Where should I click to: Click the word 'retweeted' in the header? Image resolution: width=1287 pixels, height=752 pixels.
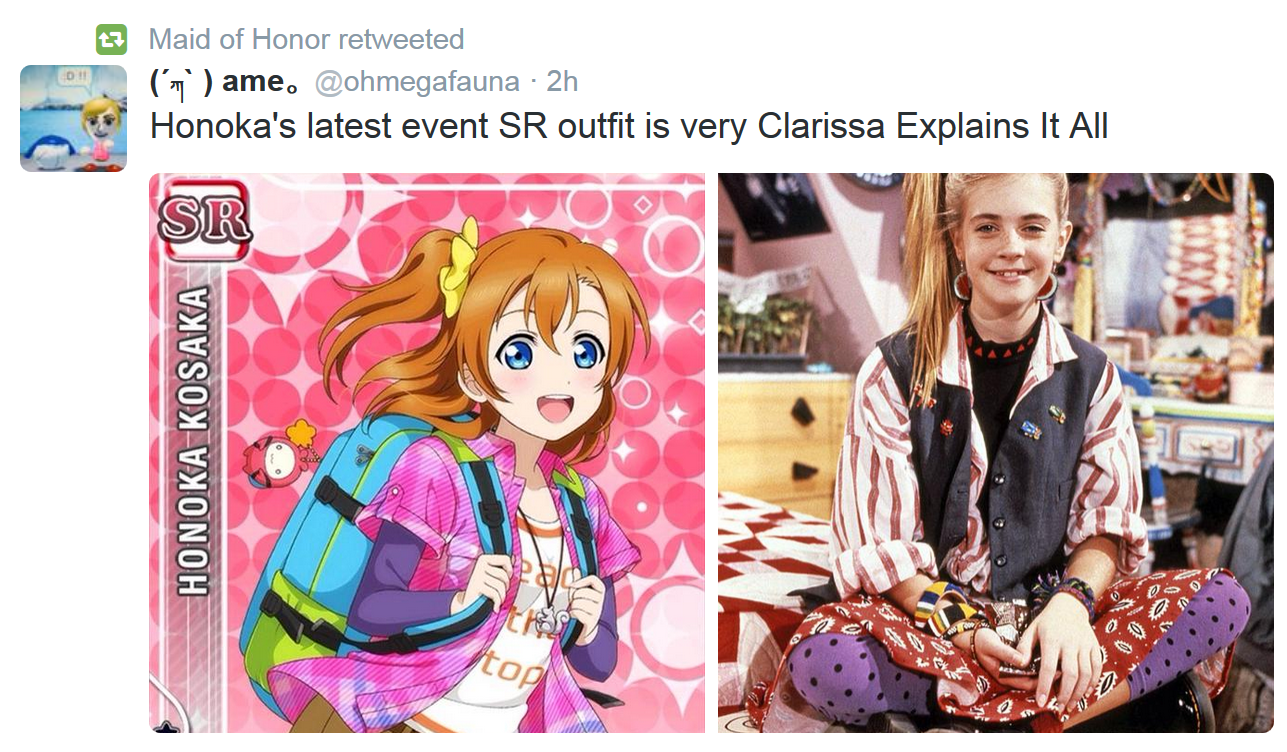(401, 39)
